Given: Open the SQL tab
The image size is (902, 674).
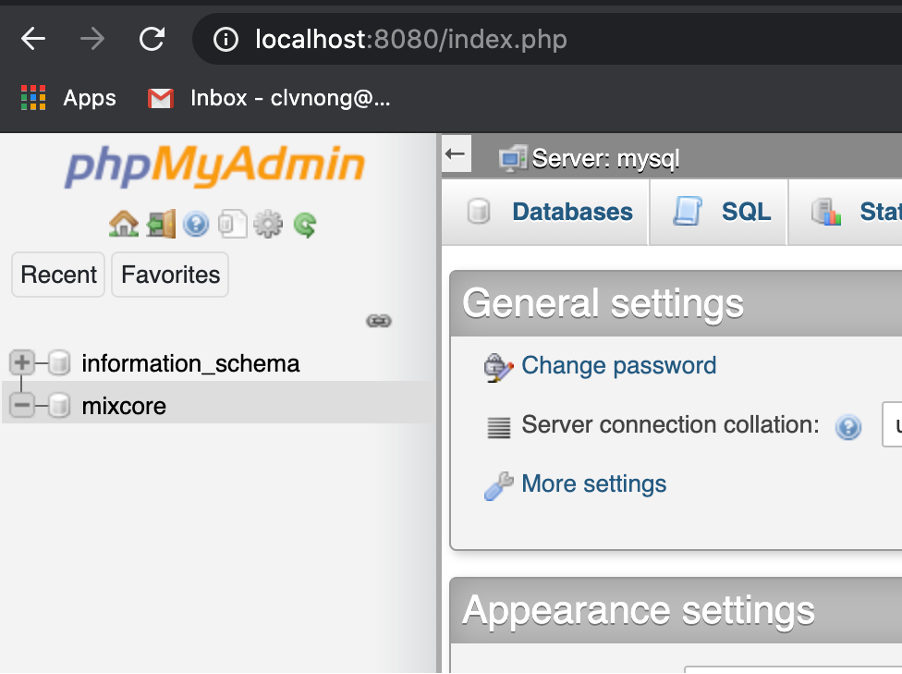Looking at the screenshot, I should 745,211.
